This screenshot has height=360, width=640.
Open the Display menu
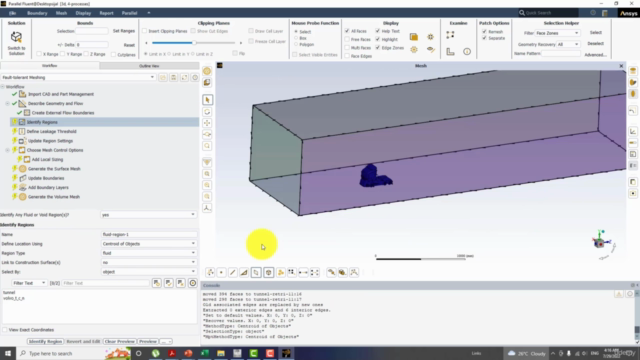(83, 13)
